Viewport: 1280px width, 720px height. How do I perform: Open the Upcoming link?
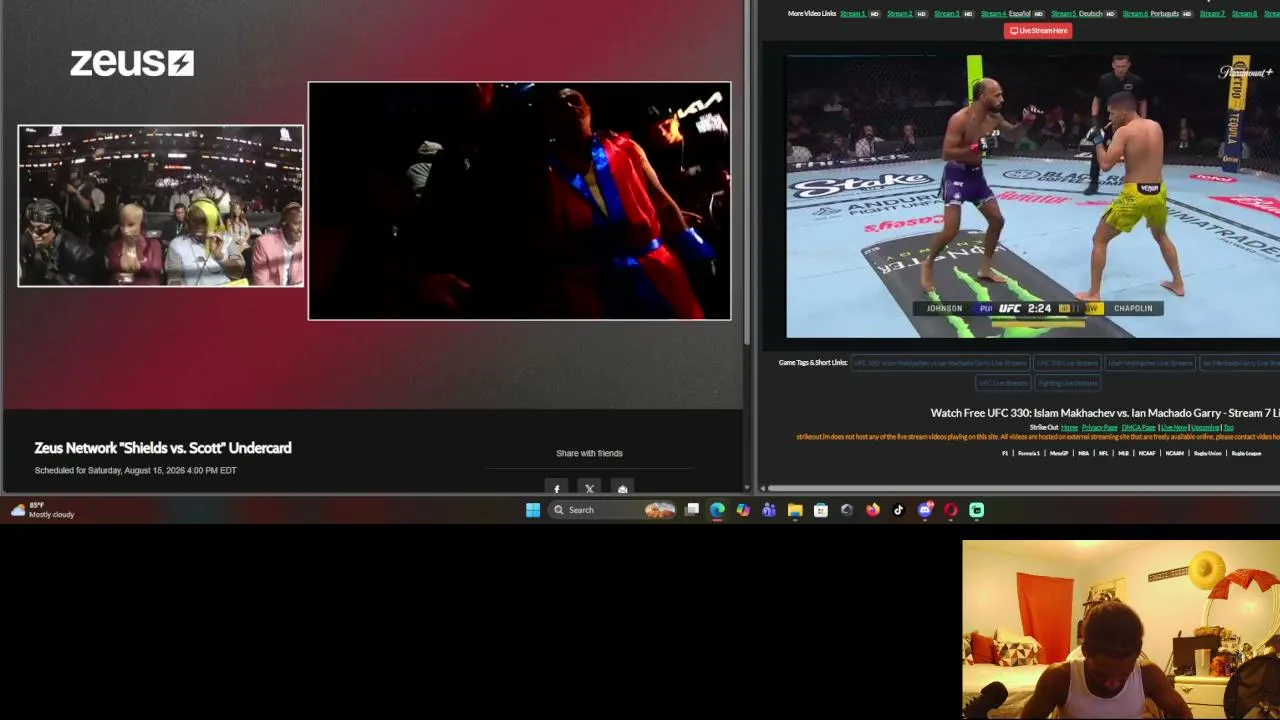pos(1205,428)
